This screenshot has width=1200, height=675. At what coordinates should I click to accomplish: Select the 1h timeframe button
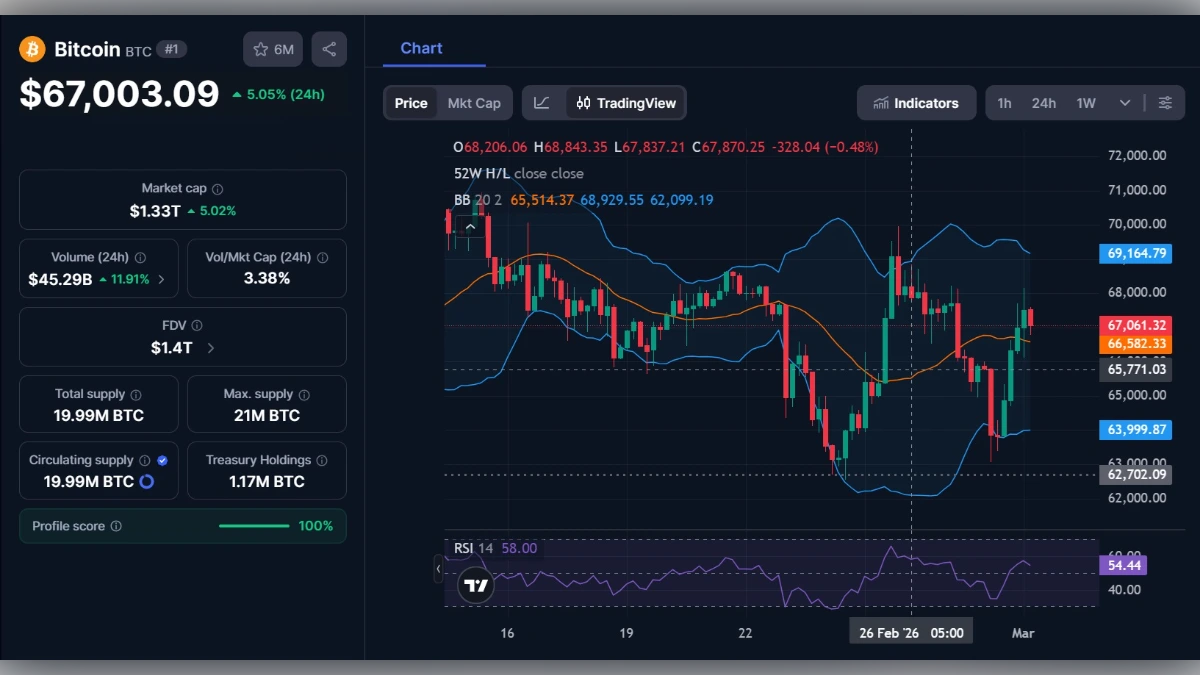coord(1005,102)
